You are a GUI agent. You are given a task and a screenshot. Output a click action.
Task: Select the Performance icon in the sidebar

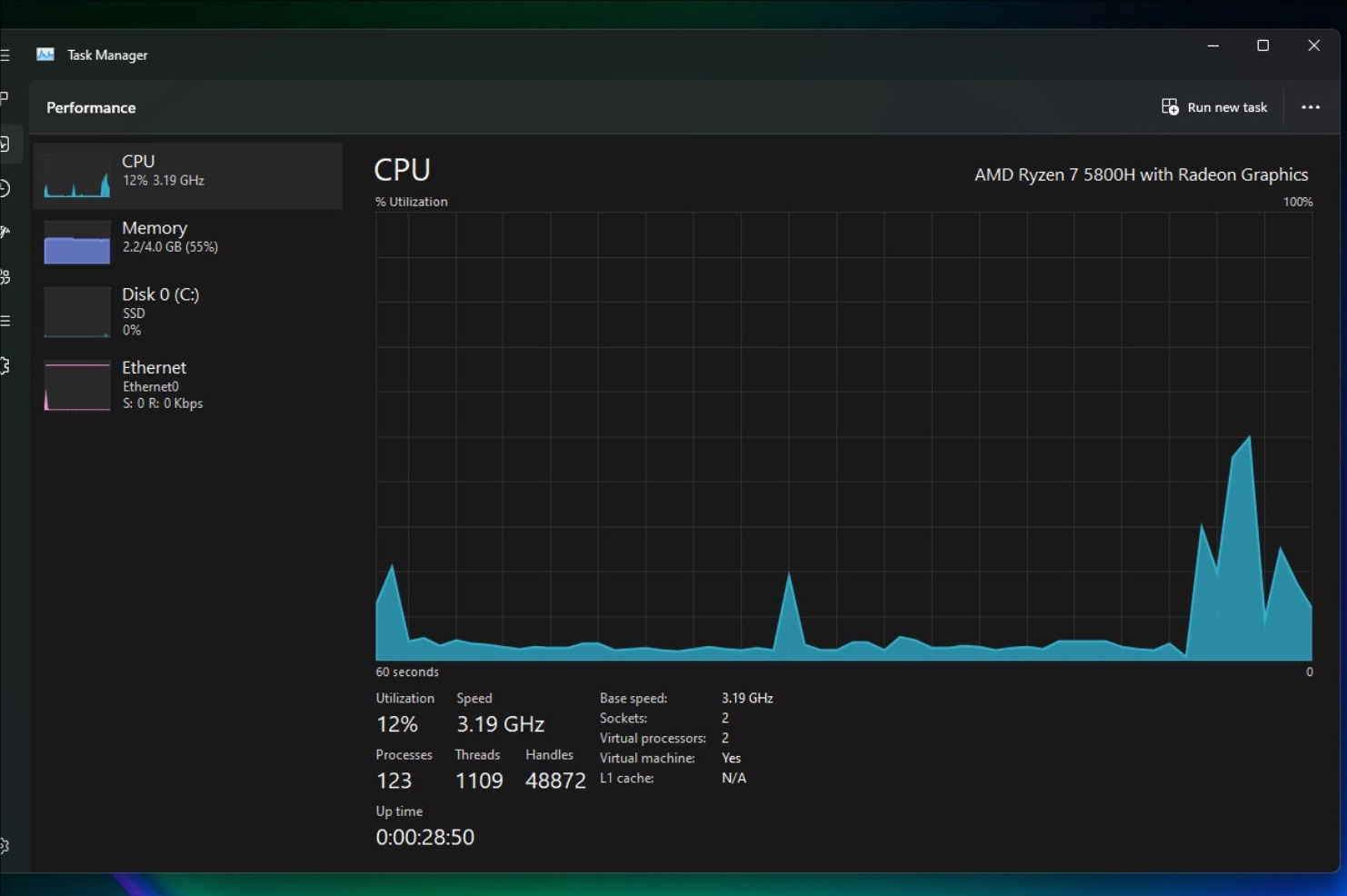tap(5, 144)
